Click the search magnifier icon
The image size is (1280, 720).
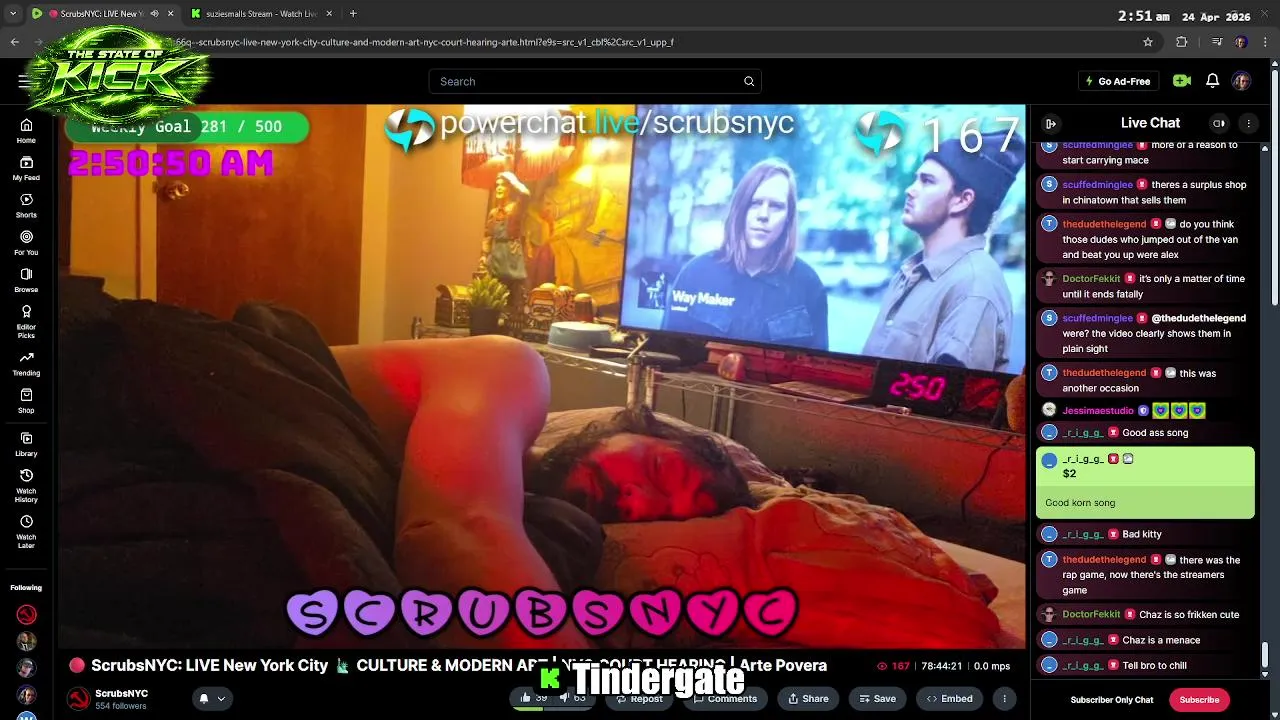749,82
